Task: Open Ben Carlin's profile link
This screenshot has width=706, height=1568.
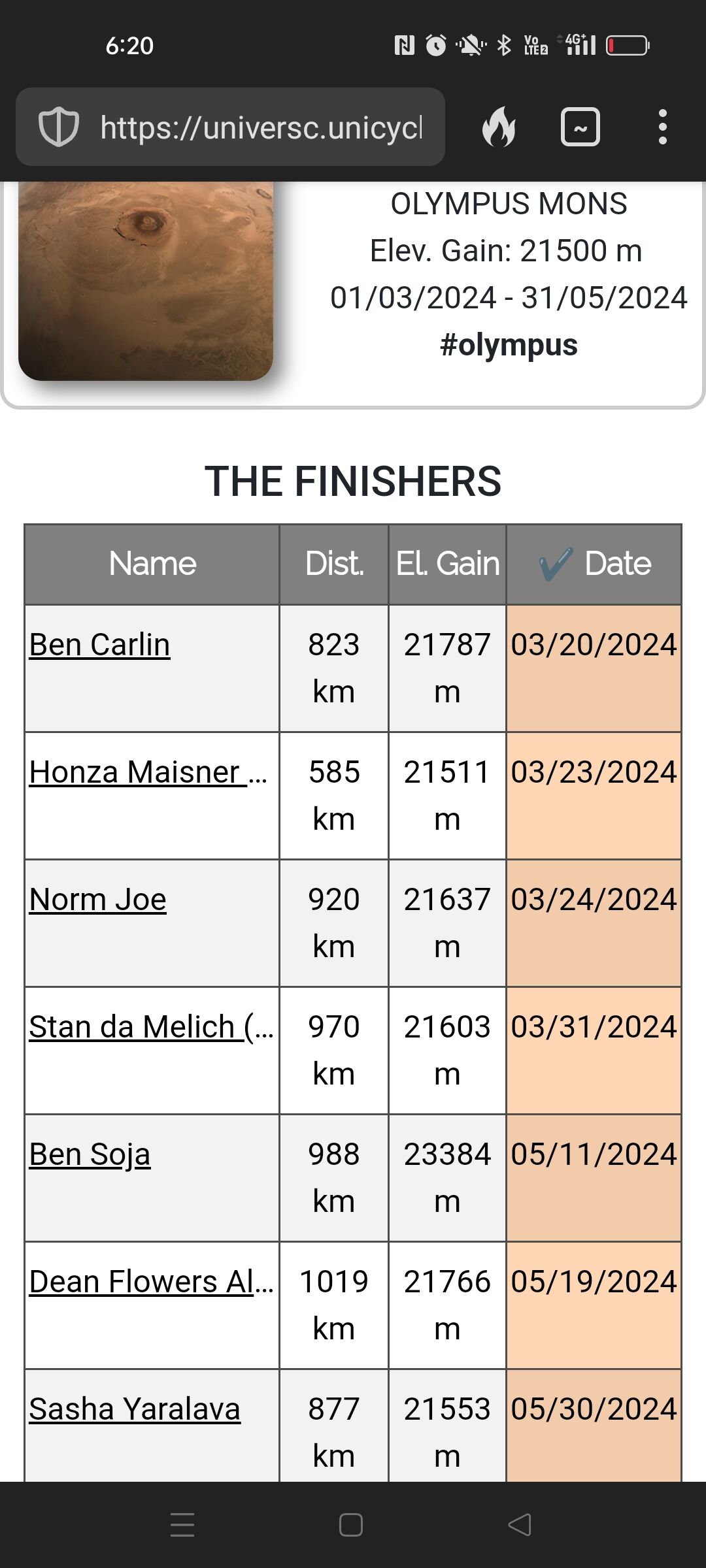Action: point(100,645)
